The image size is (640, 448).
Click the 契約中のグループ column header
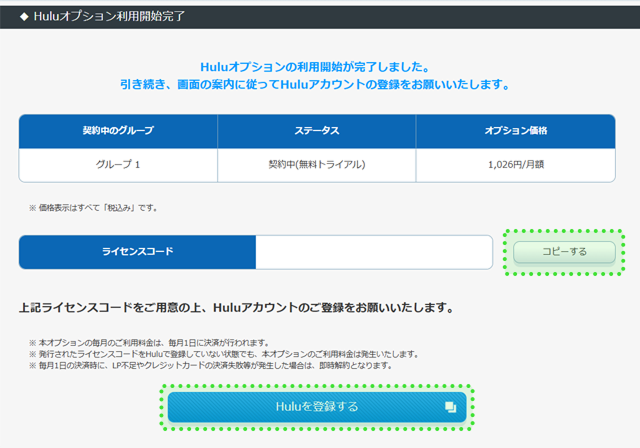pos(118,131)
